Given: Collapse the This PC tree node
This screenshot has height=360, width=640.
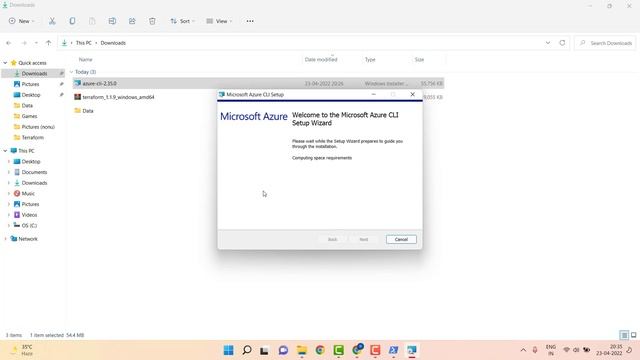Looking at the screenshot, I should [x=5, y=151].
